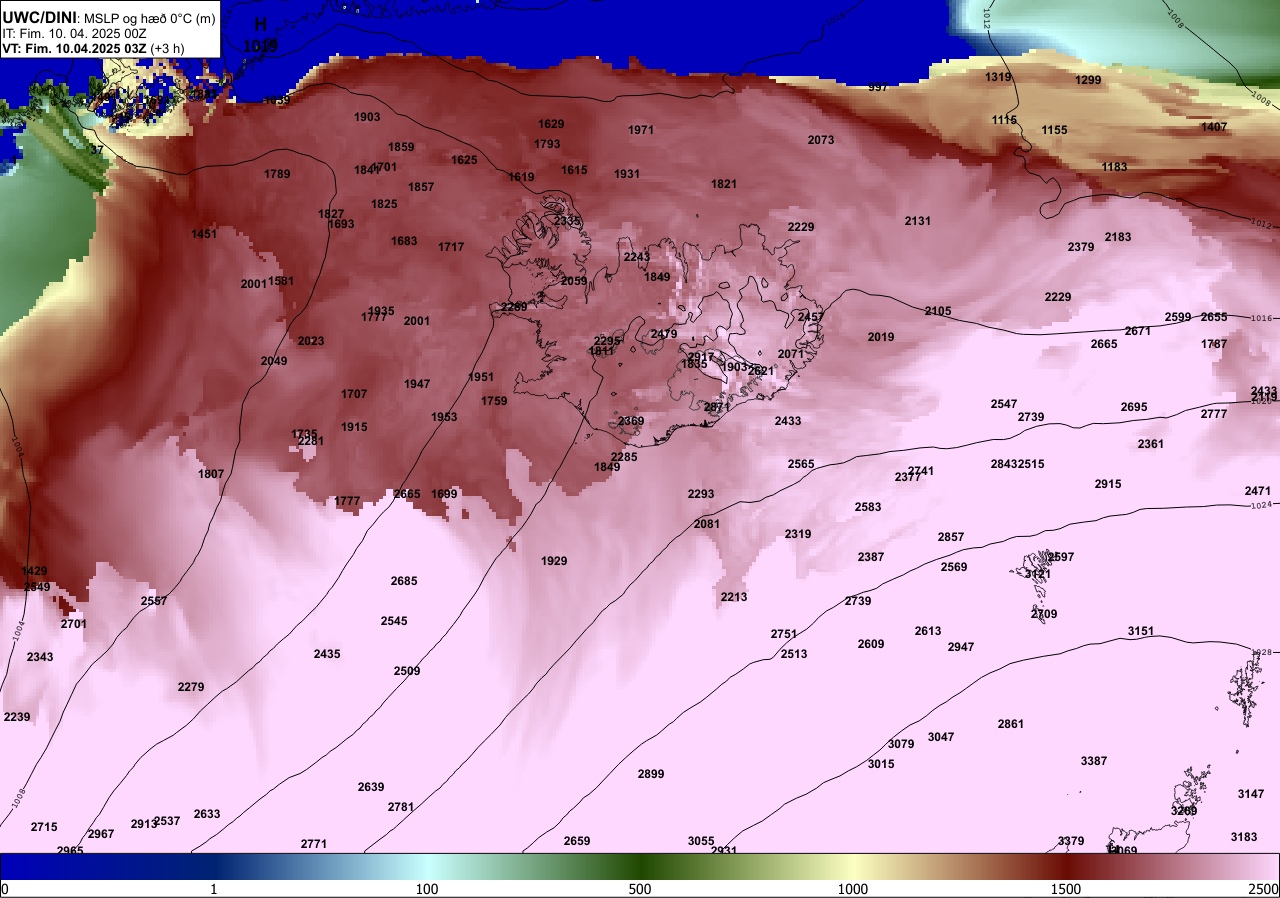The image size is (1280, 898).
Task: Click the 'H' high-pressure marker
Action: click(x=261, y=24)
